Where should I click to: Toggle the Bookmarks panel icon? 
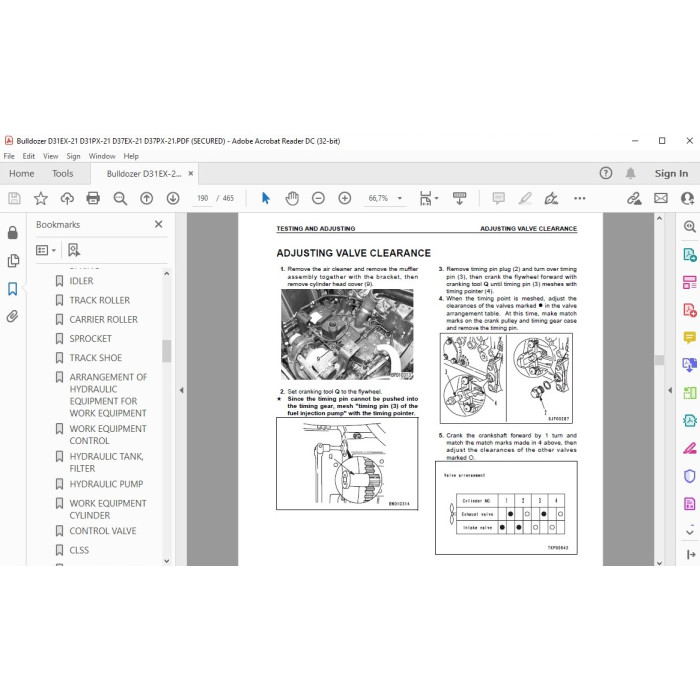click(x=12, y=289)
